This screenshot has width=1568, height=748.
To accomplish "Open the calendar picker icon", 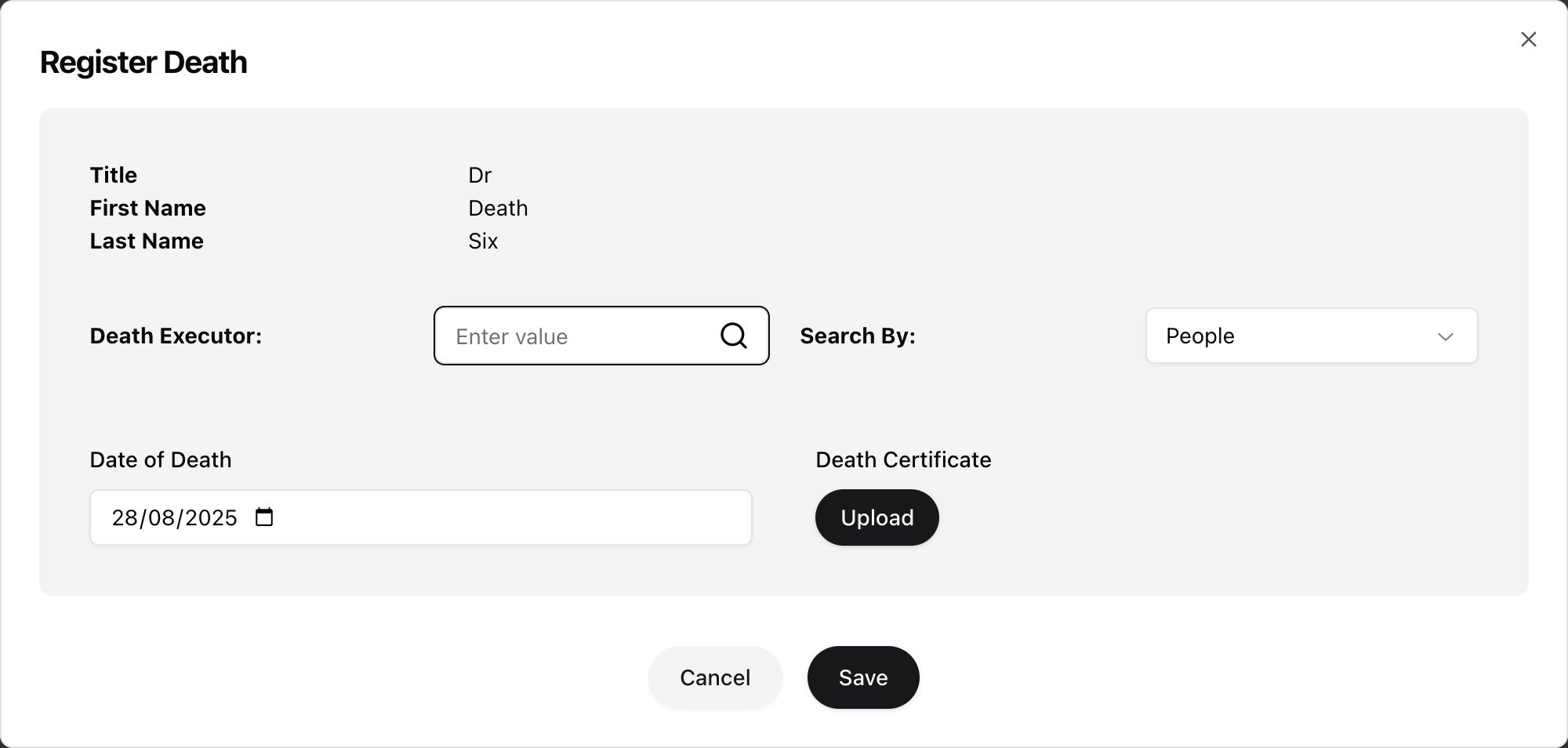I will click(x=264, y=517).
